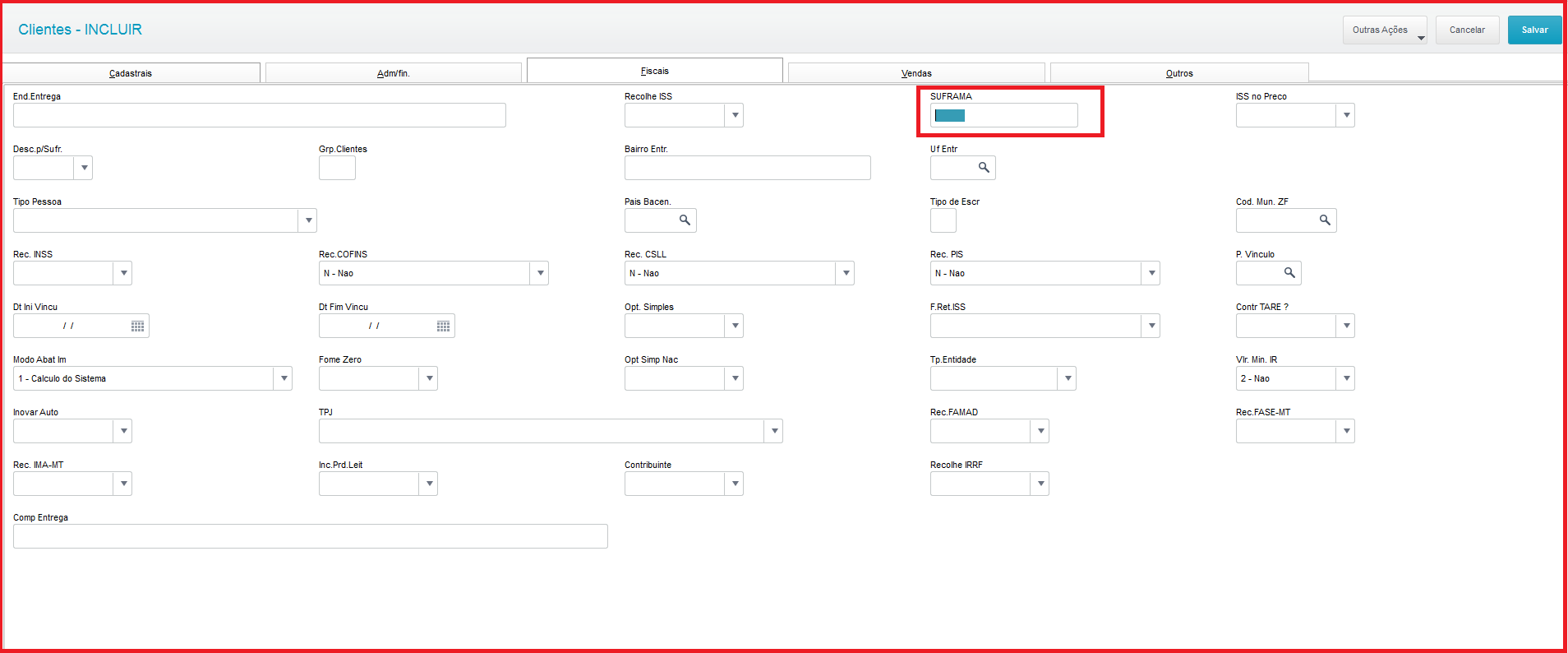Switch to the Adm/fin. tab
This screenshot has width=1568, height=653.
pyautogui.click(x=394, y=73)
